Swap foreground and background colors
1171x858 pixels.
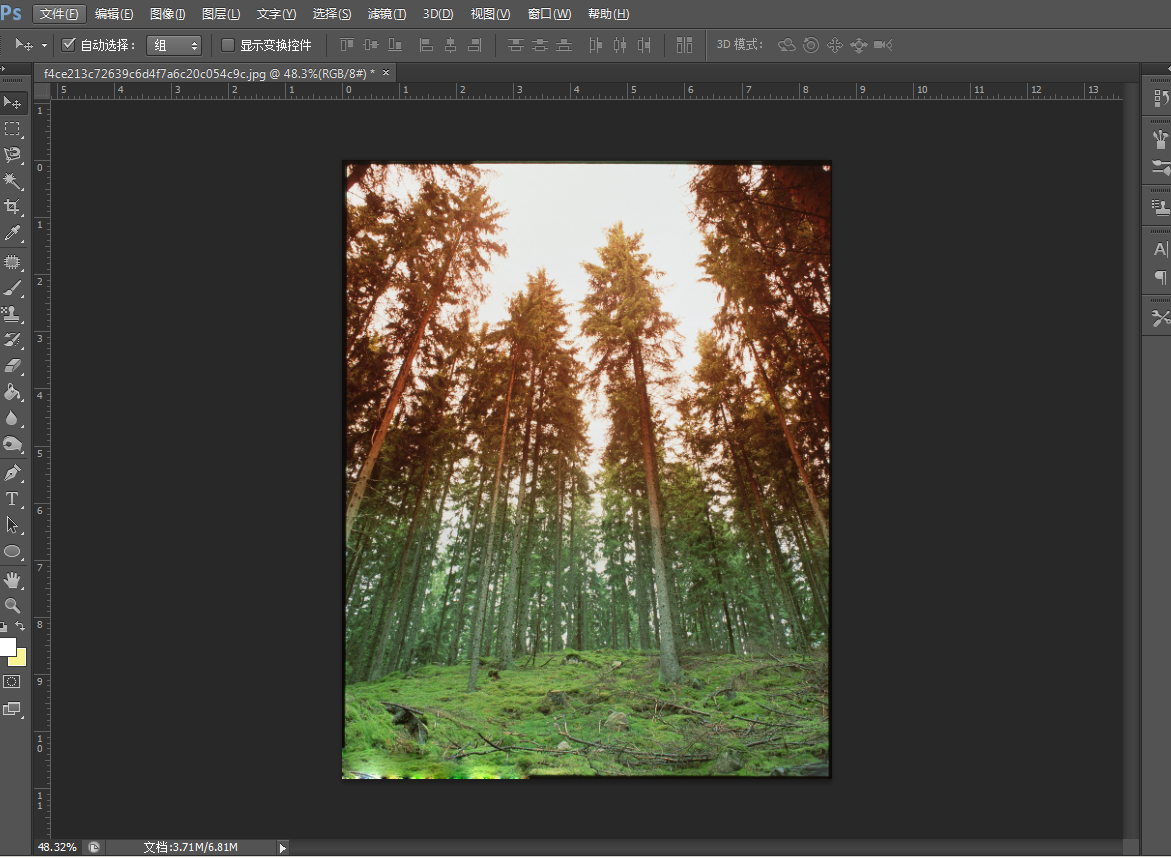click(21, 627)
